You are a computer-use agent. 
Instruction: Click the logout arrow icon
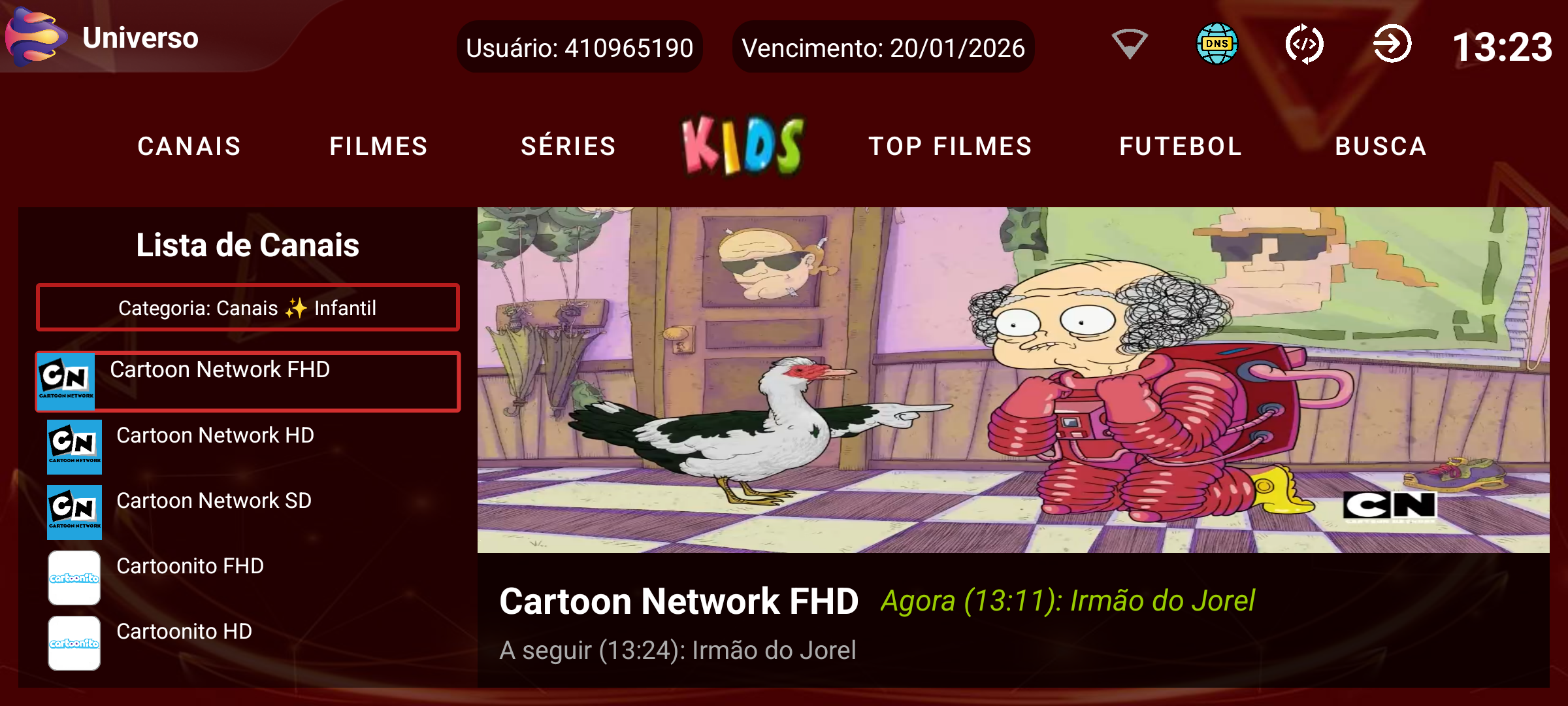(x=1392, y=44)
